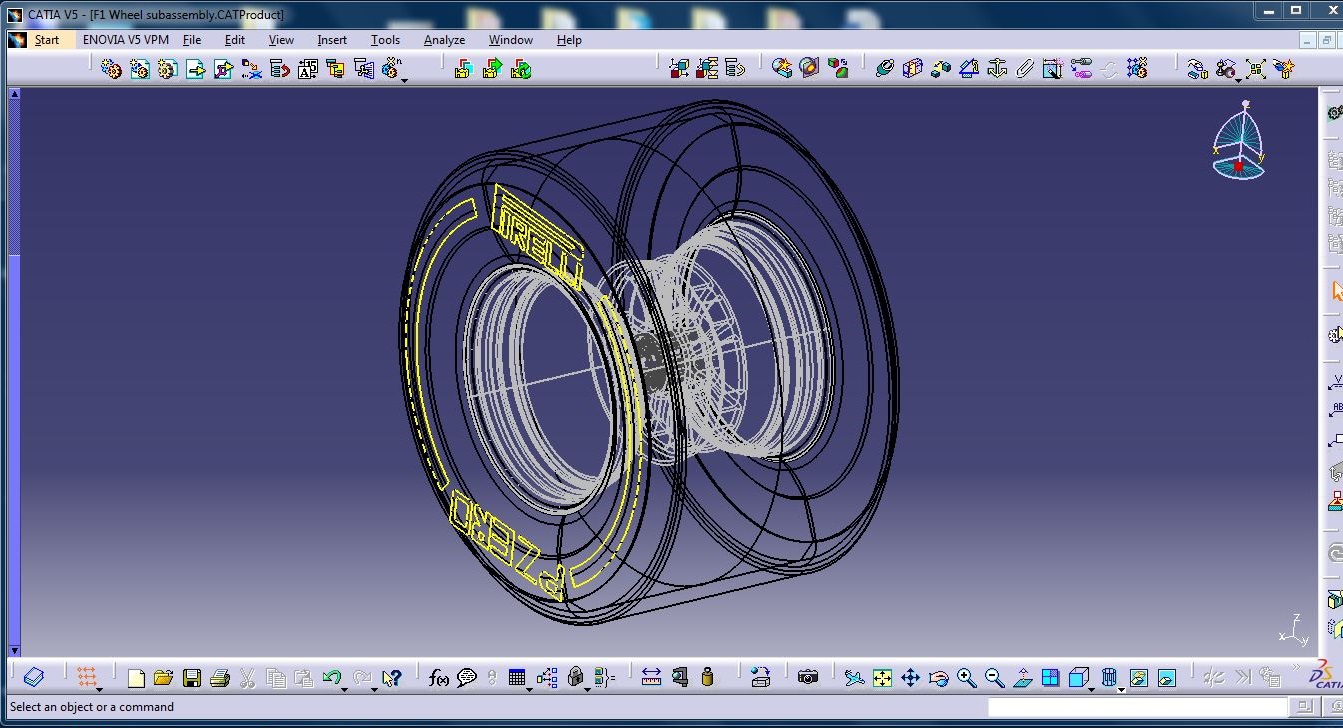
Task: Click the New Product icon
Action: click(x=139, y=68)
